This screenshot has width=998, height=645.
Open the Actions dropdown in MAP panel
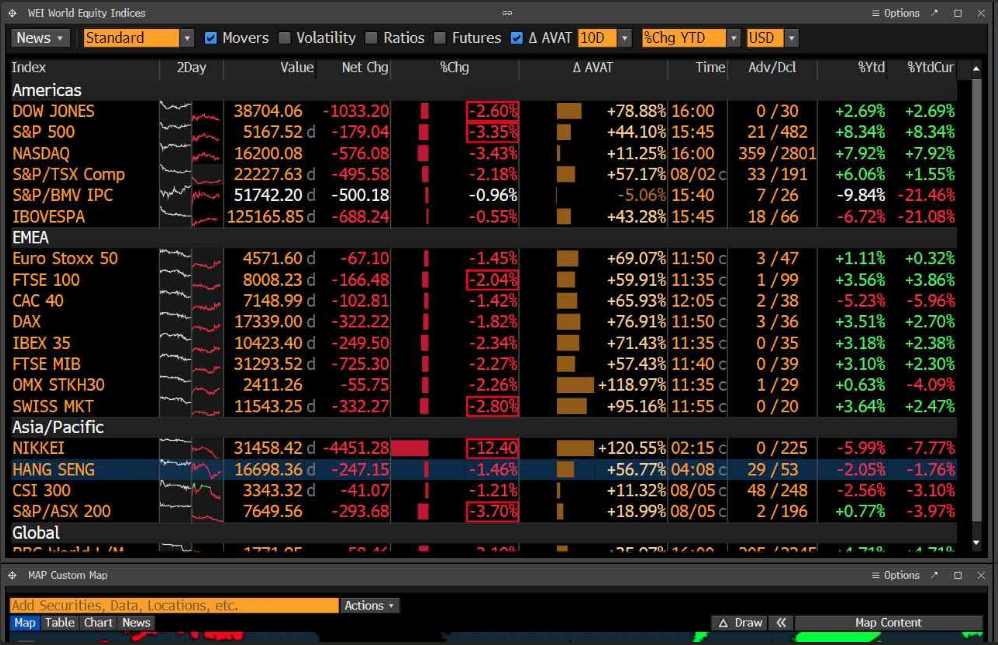(369, 606)
